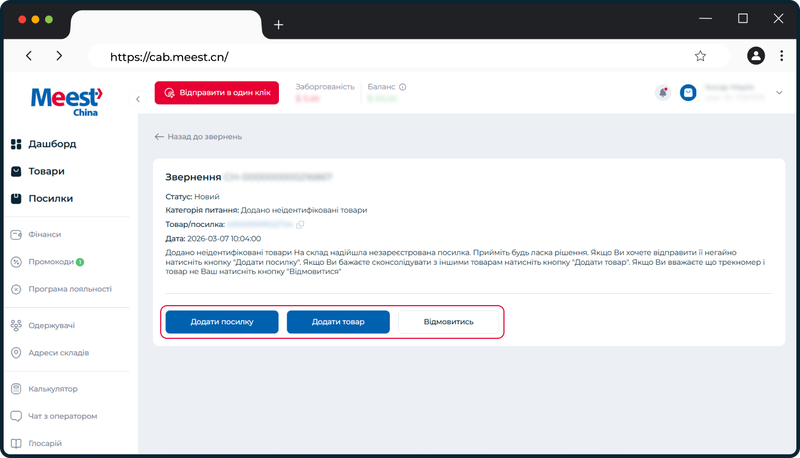The width and height of the screenshot is (800, 458).
Task: Open a new browser tab
Action: 279,24
